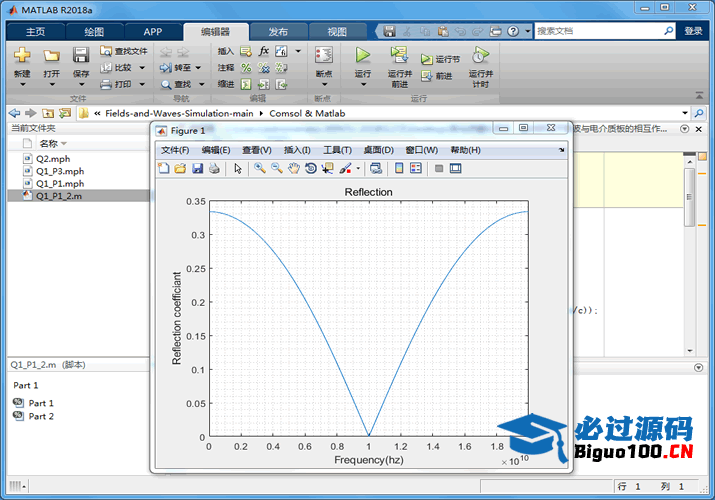This screenshot has width=715, height=500.
Task: Select Q1_P3.mph in the file list
Action: tap(60, 171)
